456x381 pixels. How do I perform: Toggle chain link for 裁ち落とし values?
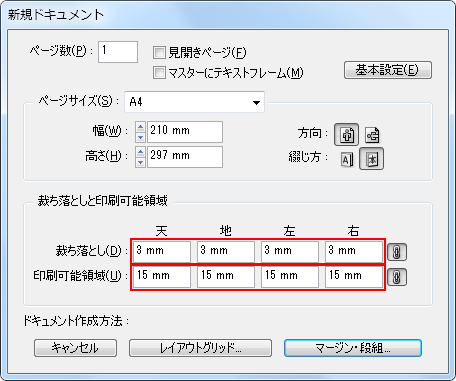pos(397,252)
